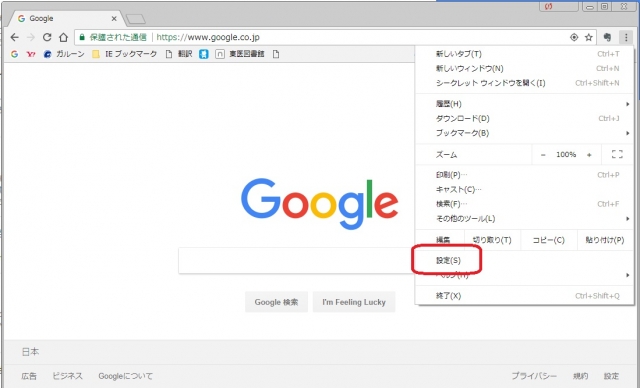Click the I'm Feeling Lucky button

(x=354, y=302)
